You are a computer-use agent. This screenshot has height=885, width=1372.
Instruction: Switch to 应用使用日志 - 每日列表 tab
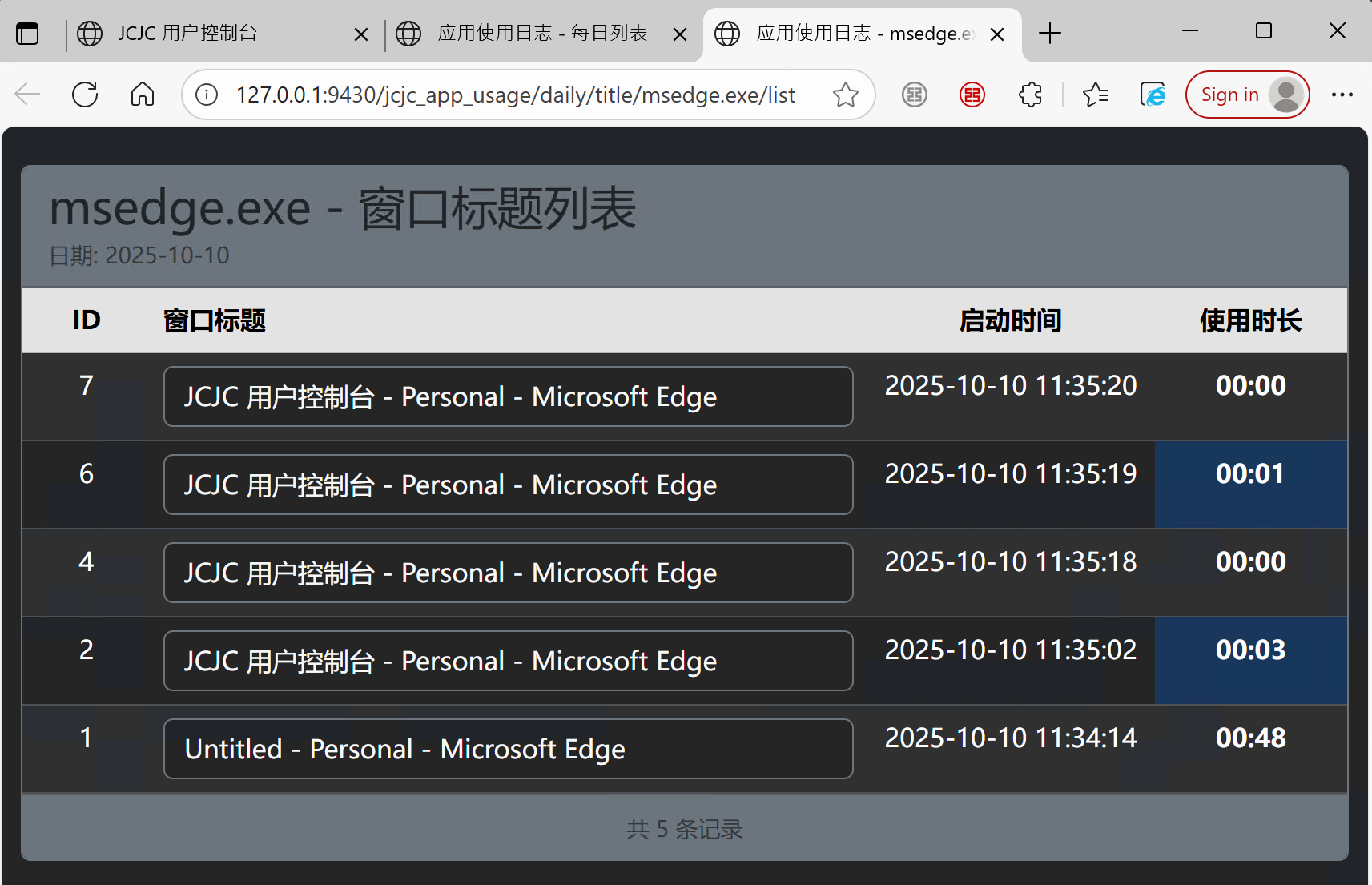(541, 34)
